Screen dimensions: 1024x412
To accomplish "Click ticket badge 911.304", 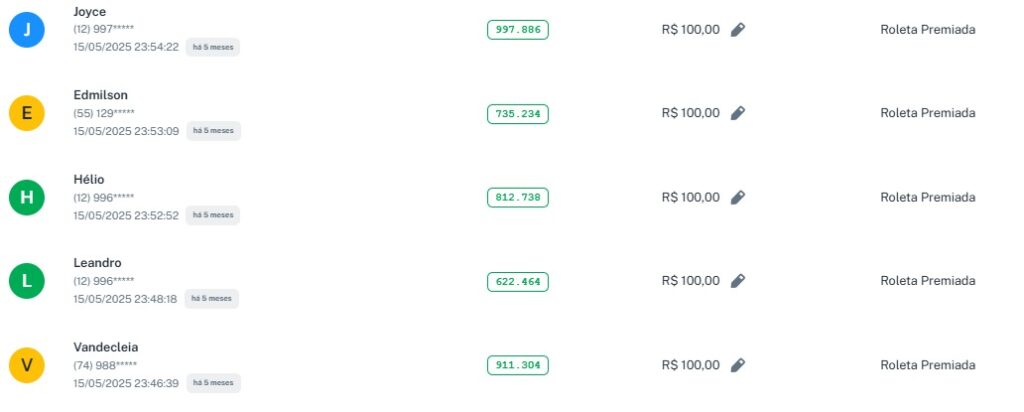I will (518, 366).
